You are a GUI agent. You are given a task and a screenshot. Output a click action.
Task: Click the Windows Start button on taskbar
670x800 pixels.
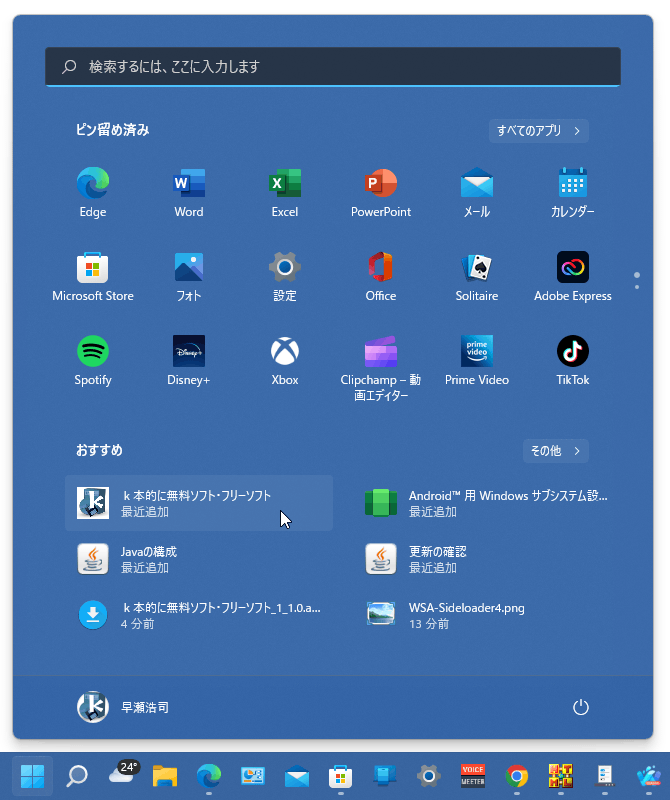click(x=32, y=776)
